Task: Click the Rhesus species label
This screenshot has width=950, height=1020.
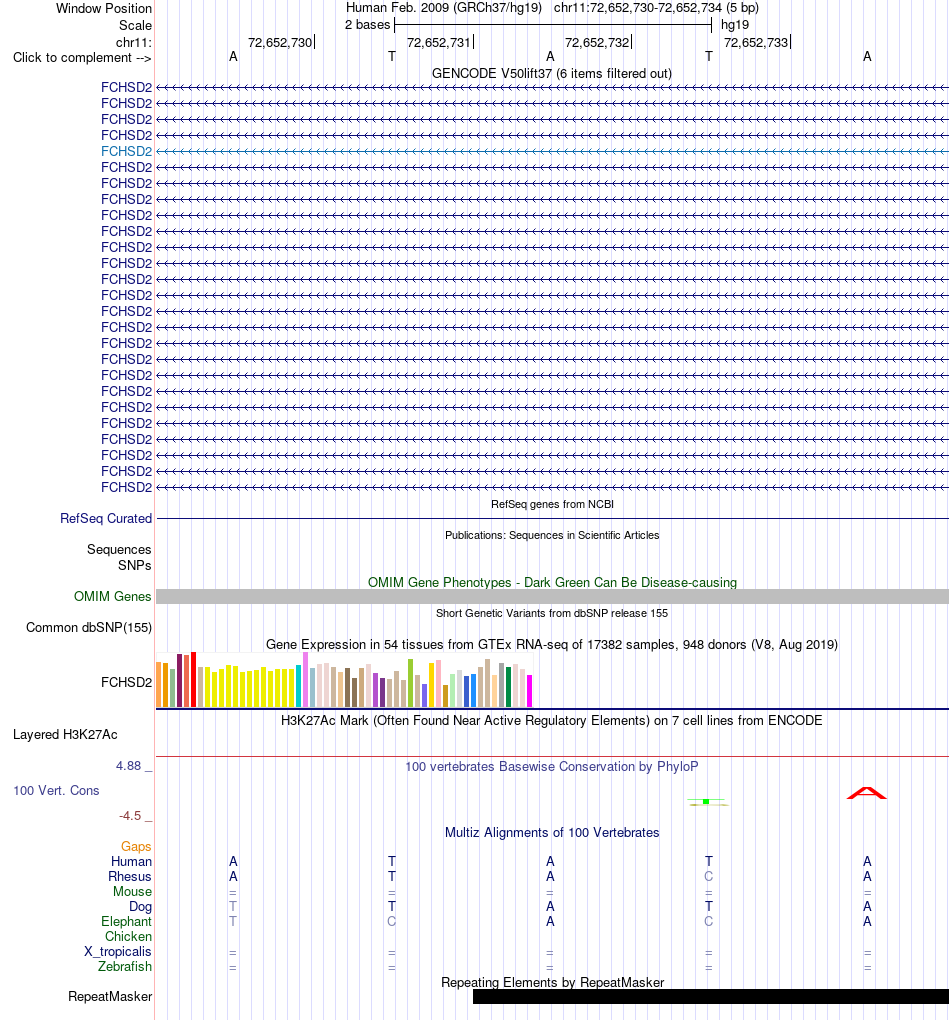Action: pyautogui.click(x=129, y=876)
